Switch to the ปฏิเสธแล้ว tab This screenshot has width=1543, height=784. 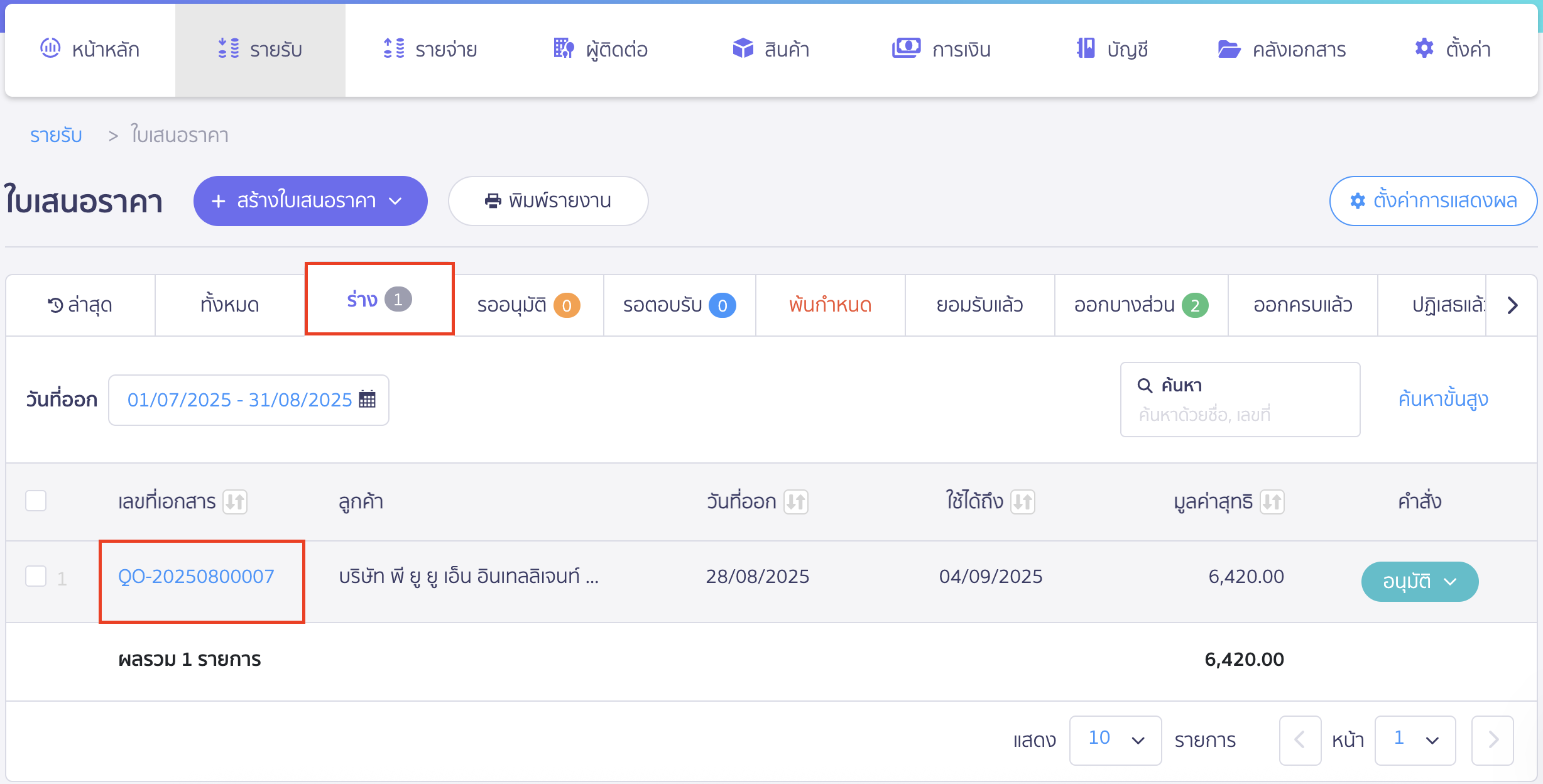(x=1432, y=305)
